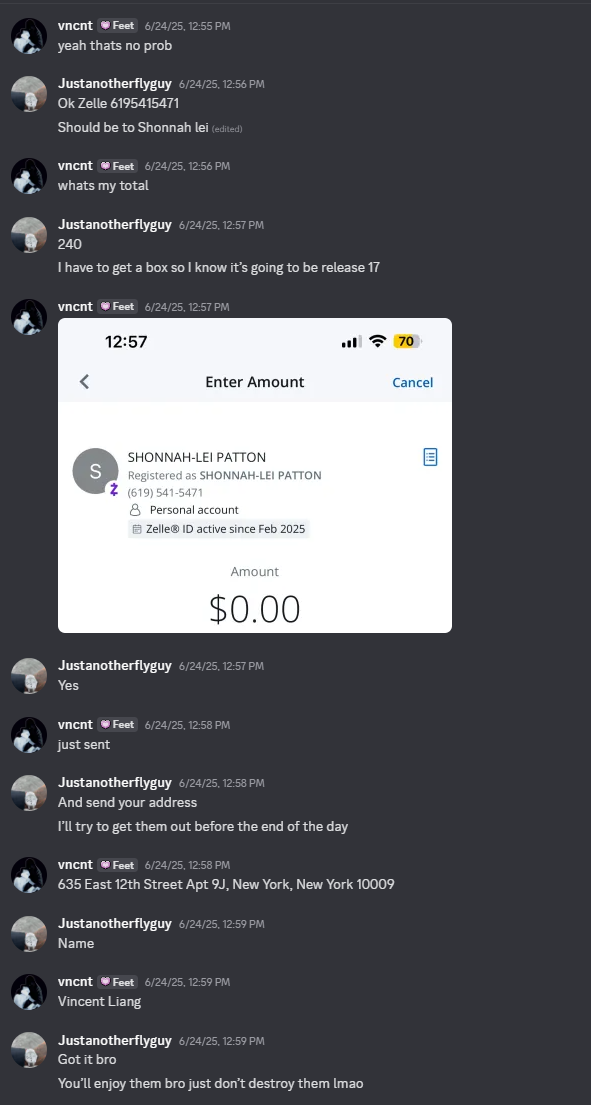Image resolution: width=591 pixels, height=1105 pixels.
Task: Click the message 'Ok Zelle 6195415471'
Action: [118, 104]
